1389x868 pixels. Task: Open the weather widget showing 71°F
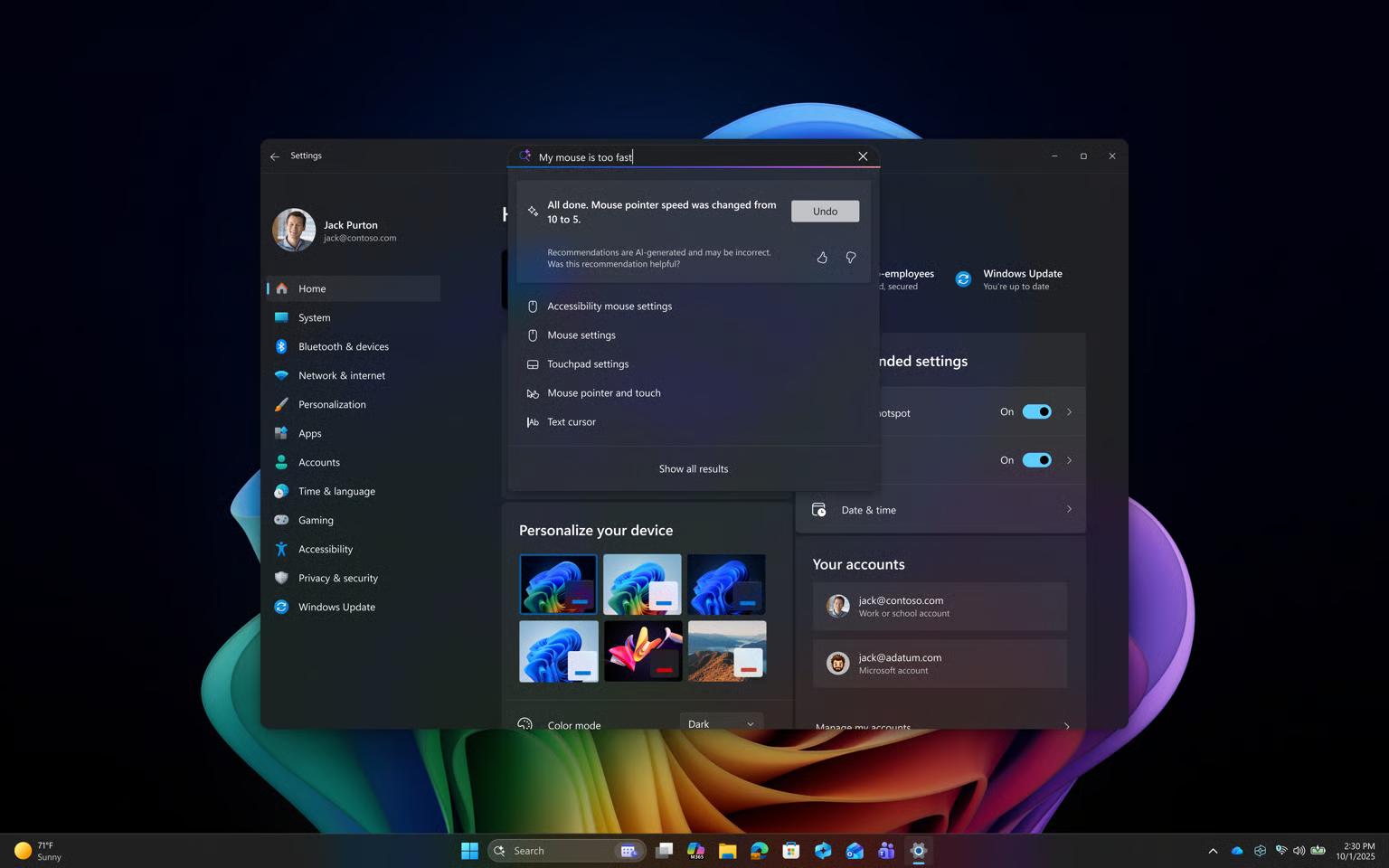(38, 851)
